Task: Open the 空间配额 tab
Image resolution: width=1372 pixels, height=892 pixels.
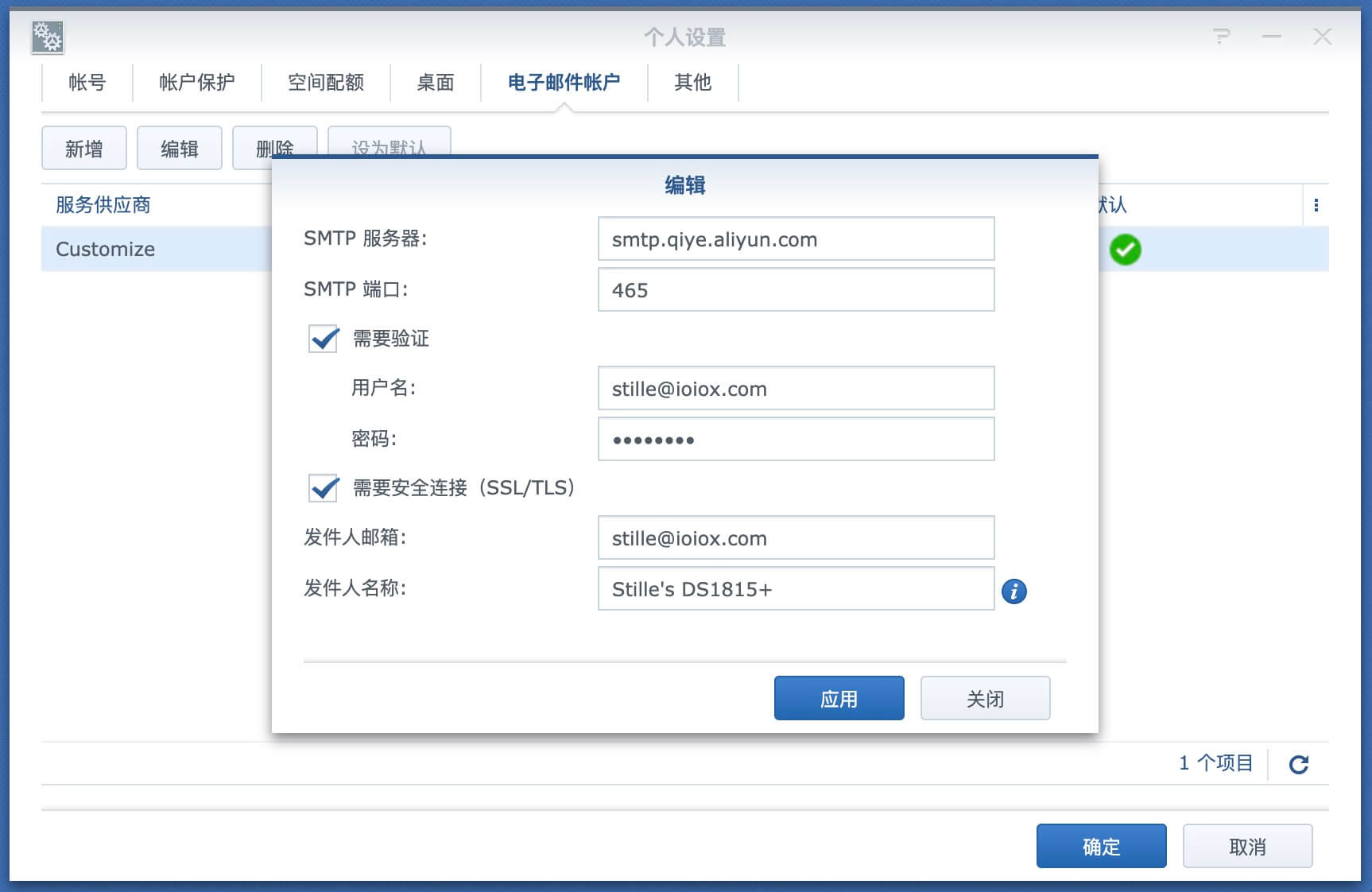Action: (x=326, y=83)
